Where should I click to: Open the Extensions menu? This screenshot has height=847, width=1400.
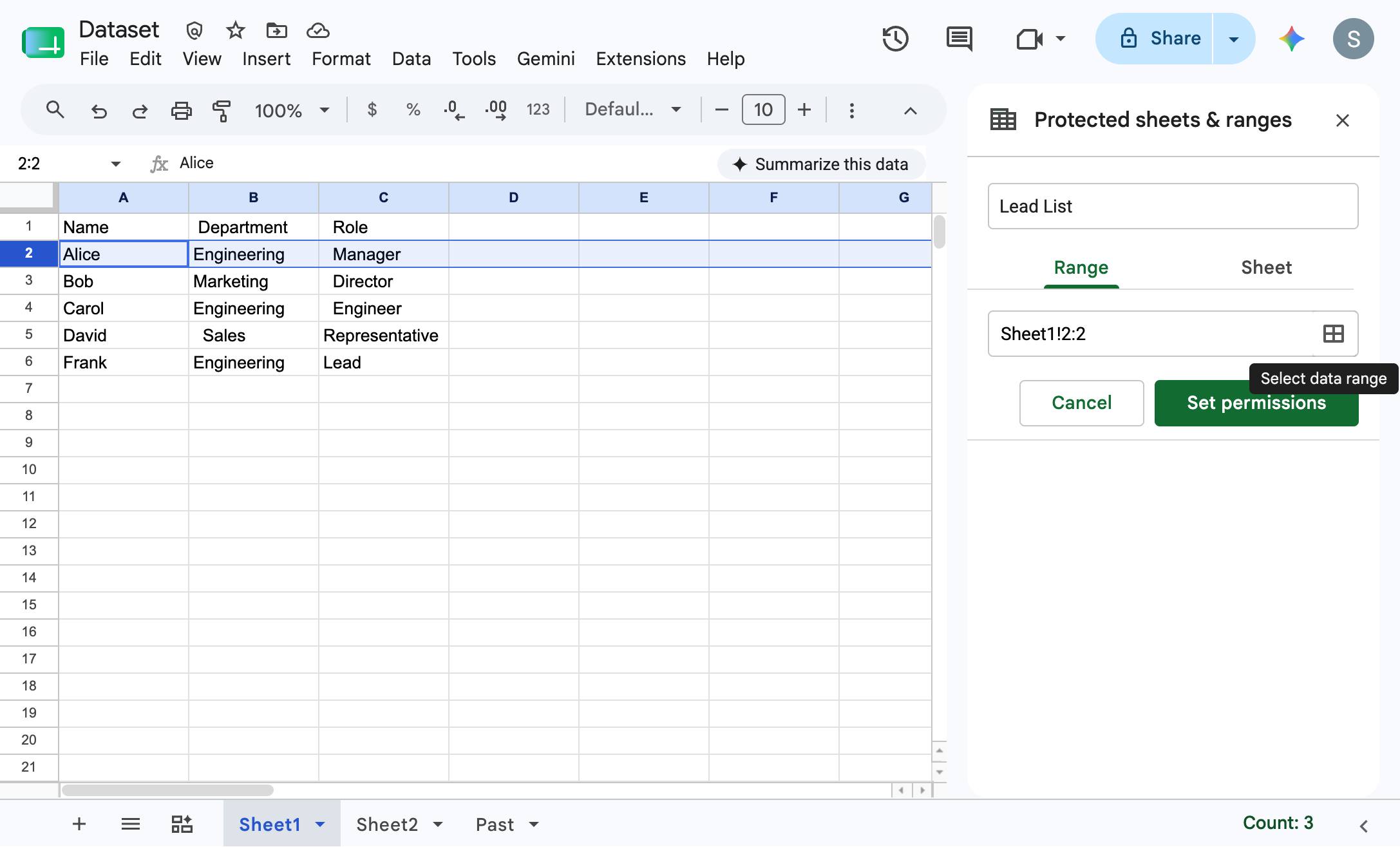[641, 59]
